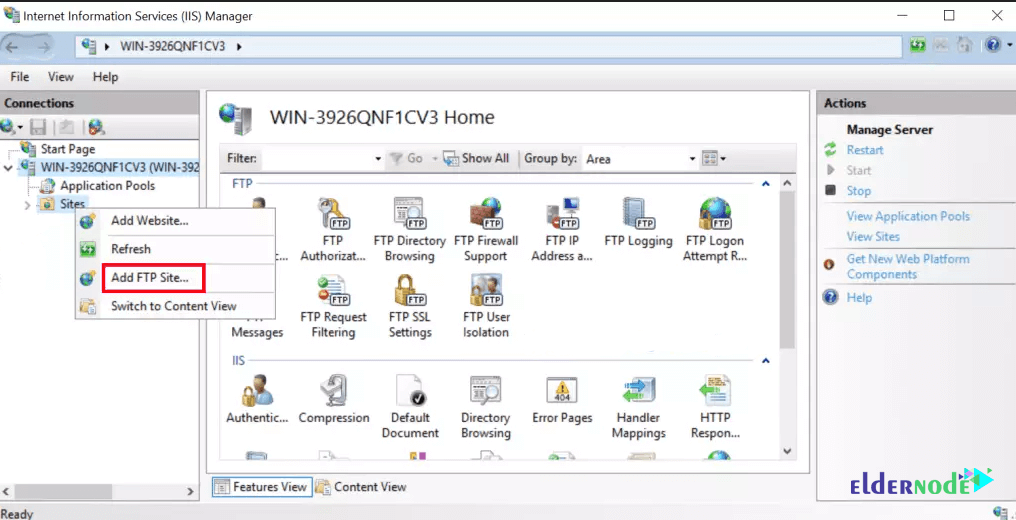Screen dimensions: 1016x520
Task: Click Get New Web Platform Components
Action: pyautogui.click(x=908, y=267)
